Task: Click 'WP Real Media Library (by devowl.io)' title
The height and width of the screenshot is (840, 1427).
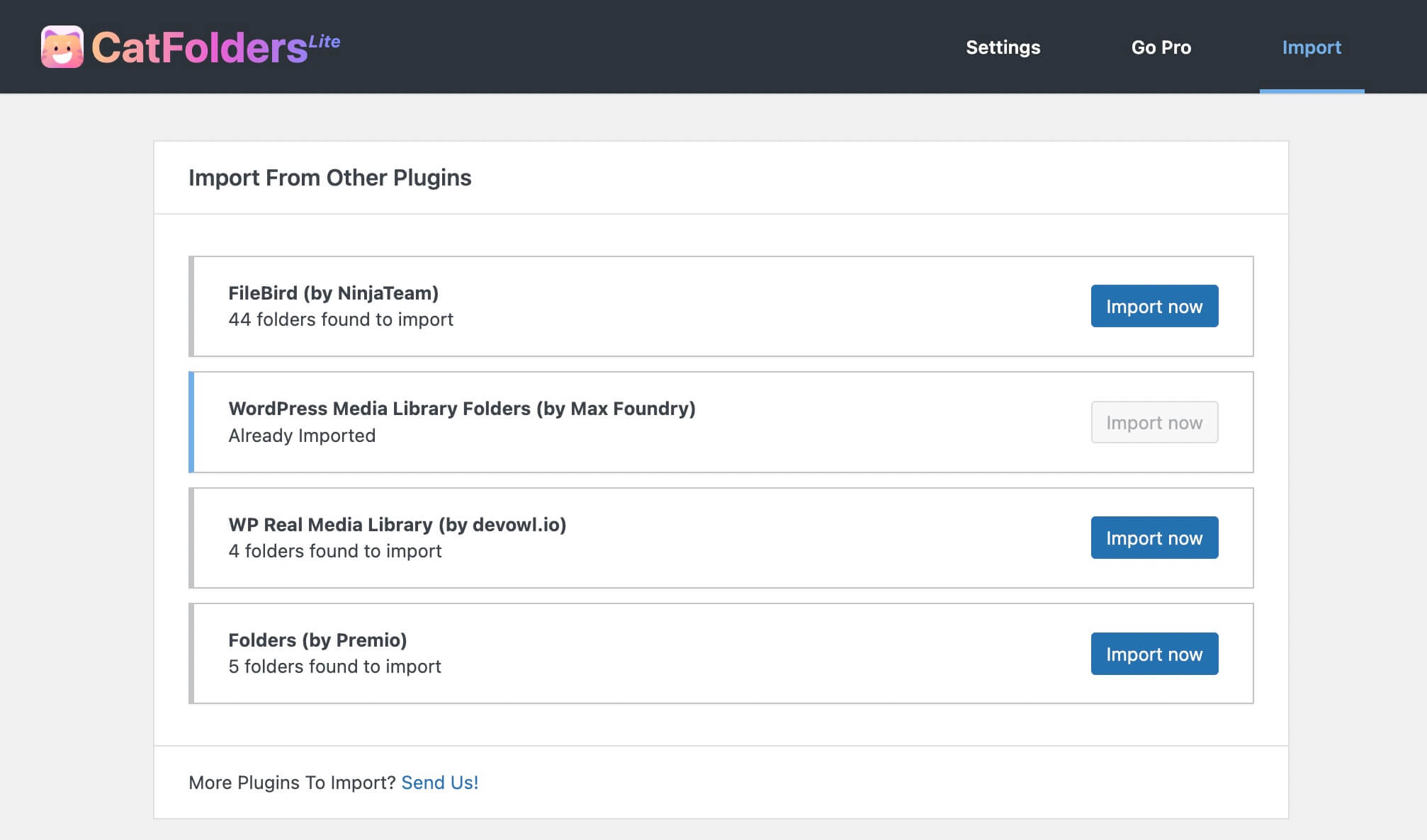Action: tap(397, 525)
